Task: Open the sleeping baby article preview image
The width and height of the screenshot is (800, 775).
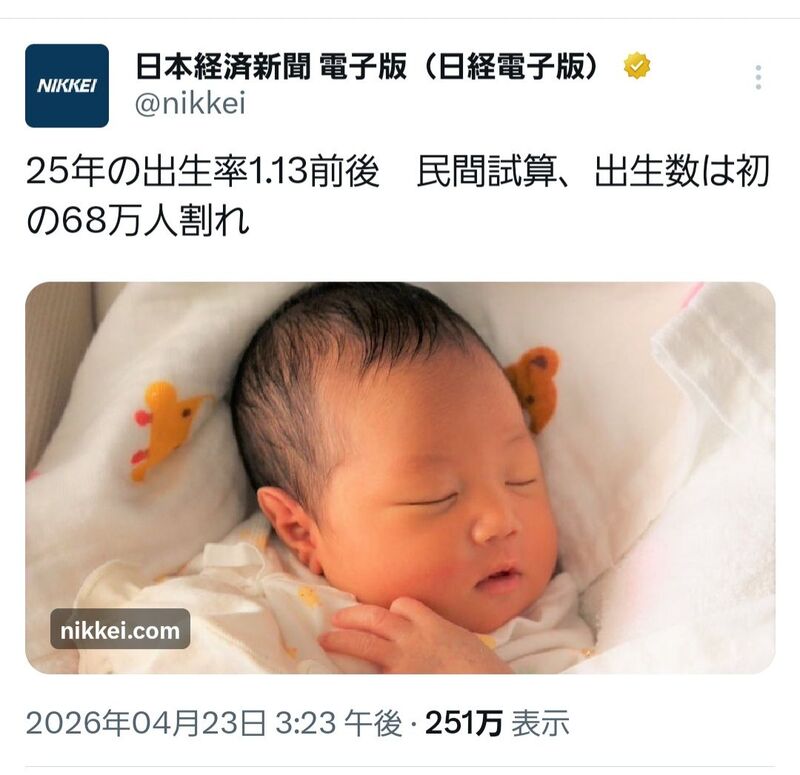Action: (x=400, y=478)
